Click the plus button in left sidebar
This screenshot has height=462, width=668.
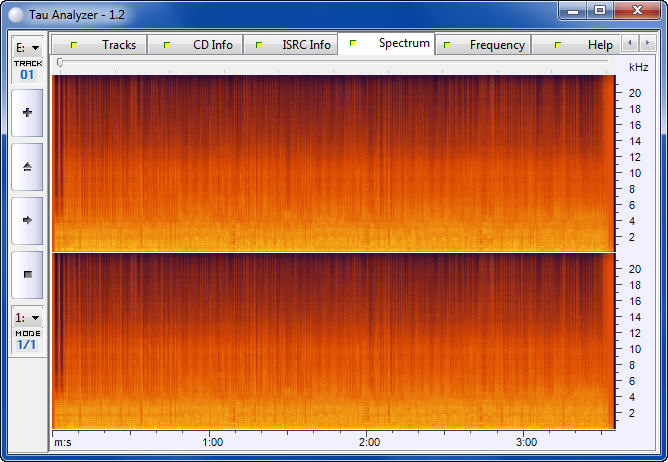point(27,113)
